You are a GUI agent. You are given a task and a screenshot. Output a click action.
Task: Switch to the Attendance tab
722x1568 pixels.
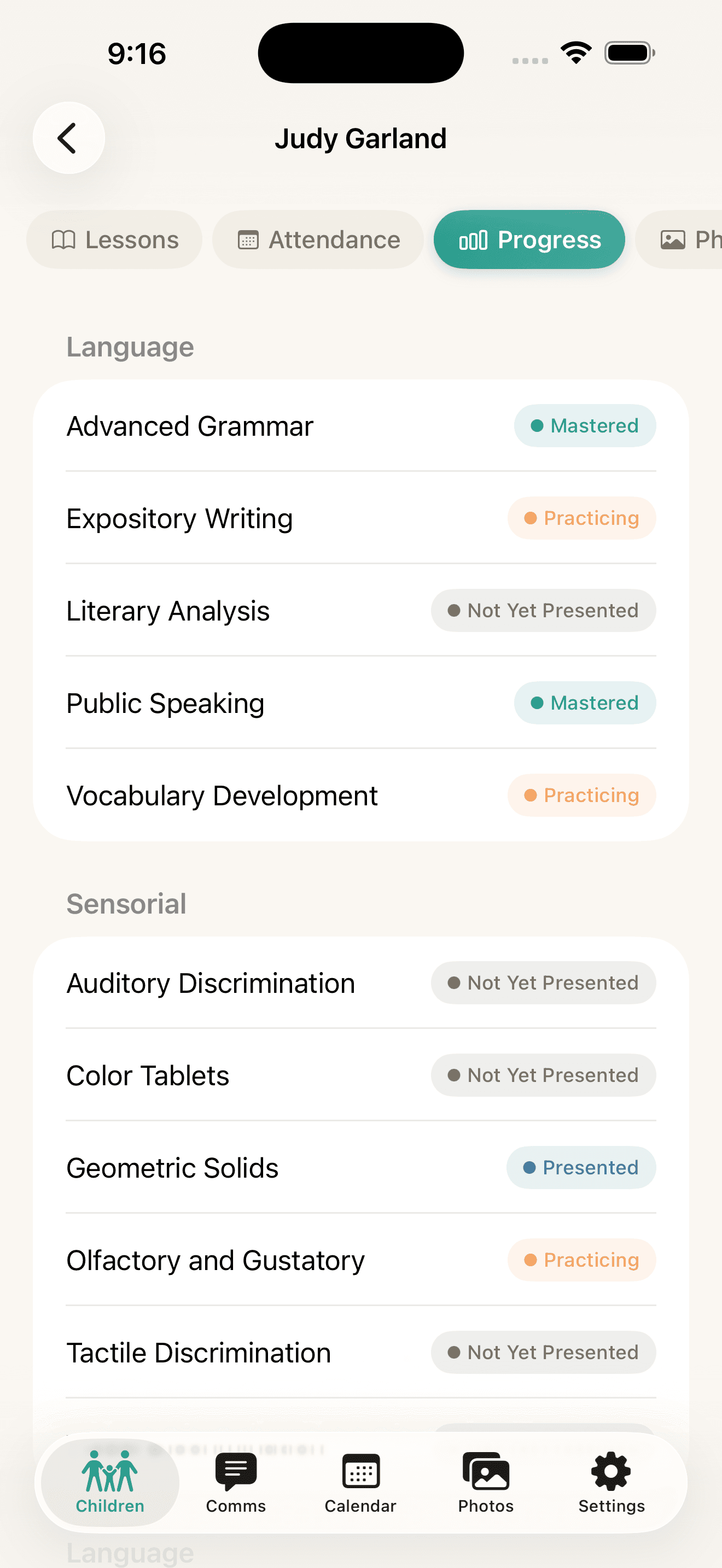click(x=318, y=240)
